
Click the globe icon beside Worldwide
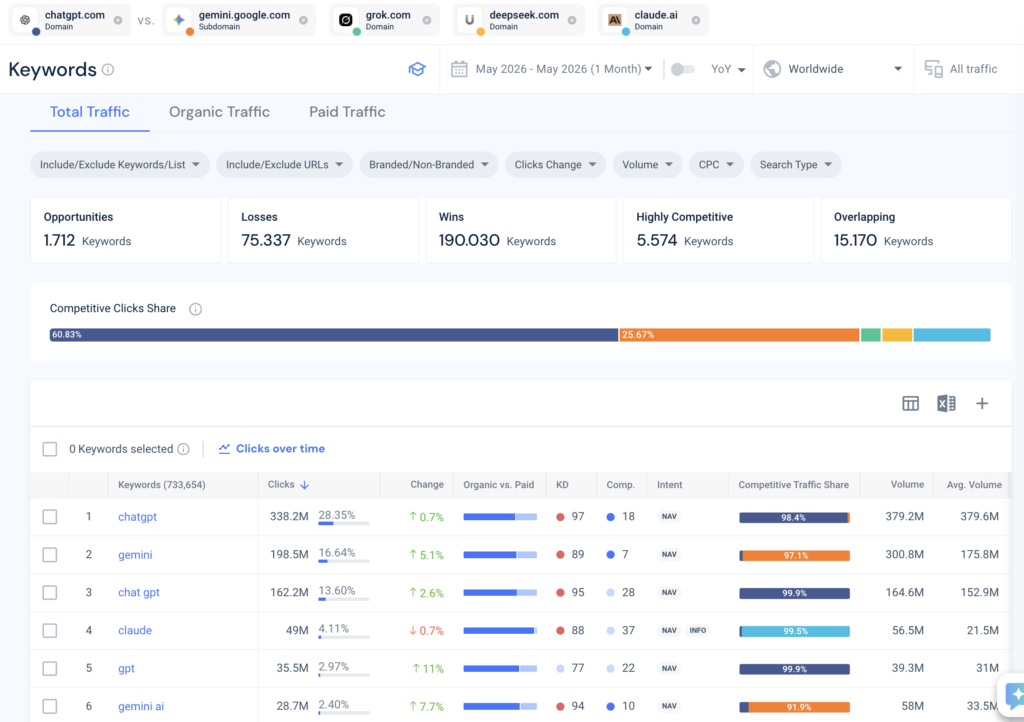coord(772,69)
